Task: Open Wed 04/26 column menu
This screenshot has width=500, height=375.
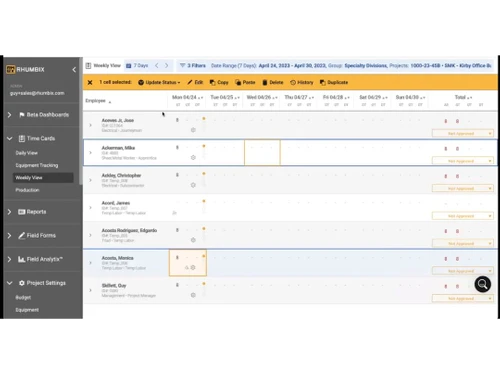Action: tap(275, 98)
